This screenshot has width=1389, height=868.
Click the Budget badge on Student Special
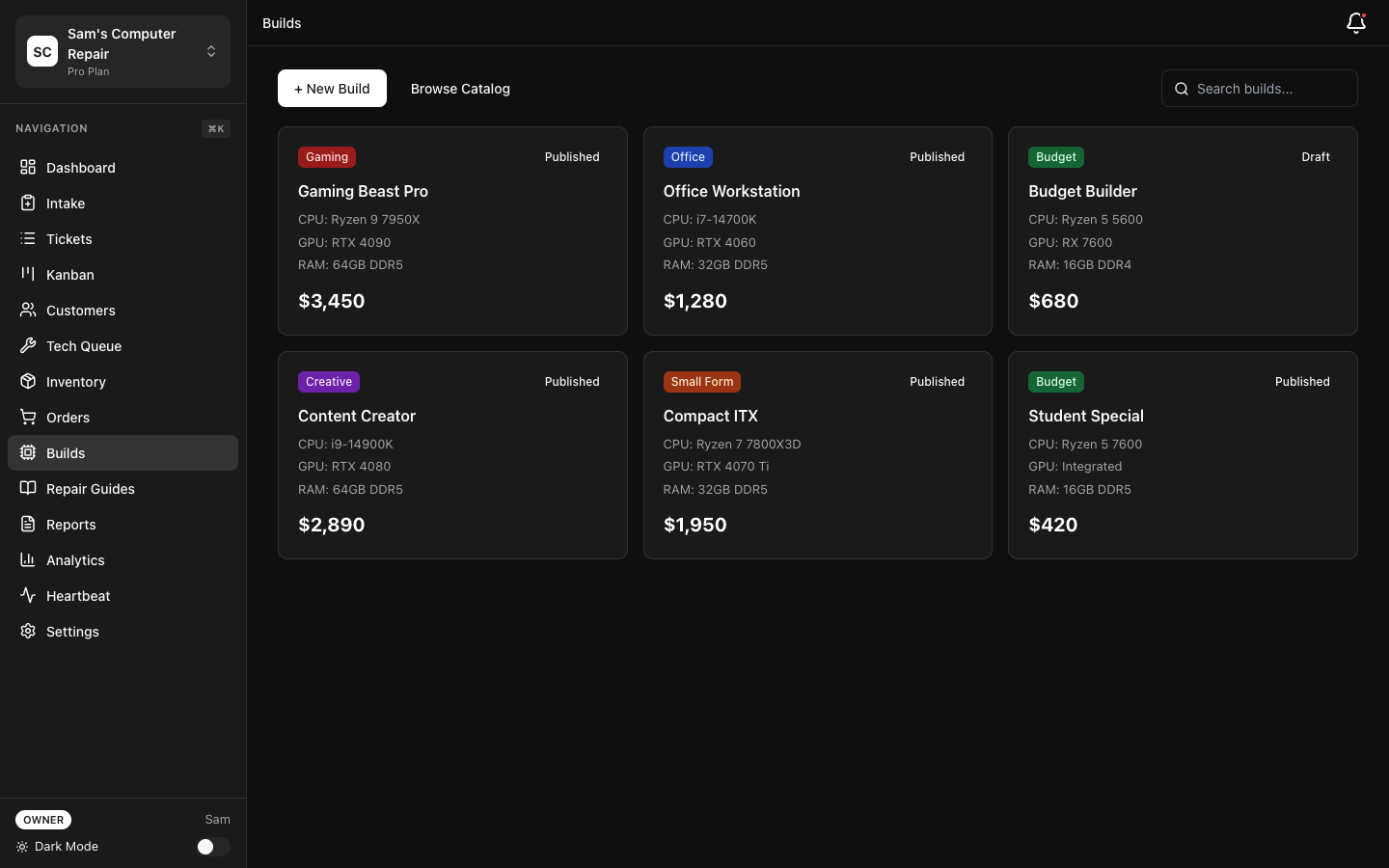point(1055,381)
